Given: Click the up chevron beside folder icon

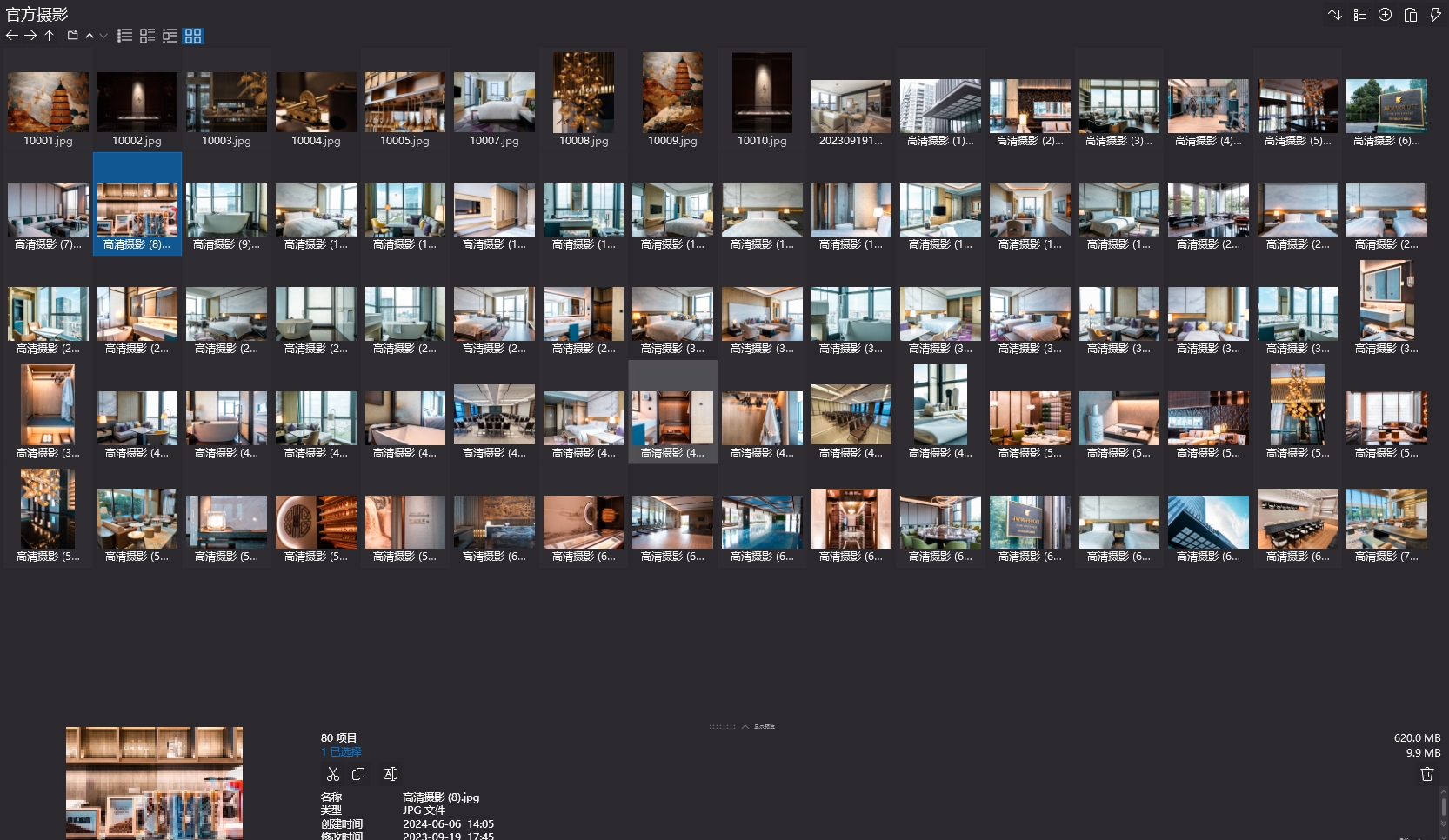Looking at the screenshot, I should click(x=90, y=36).
